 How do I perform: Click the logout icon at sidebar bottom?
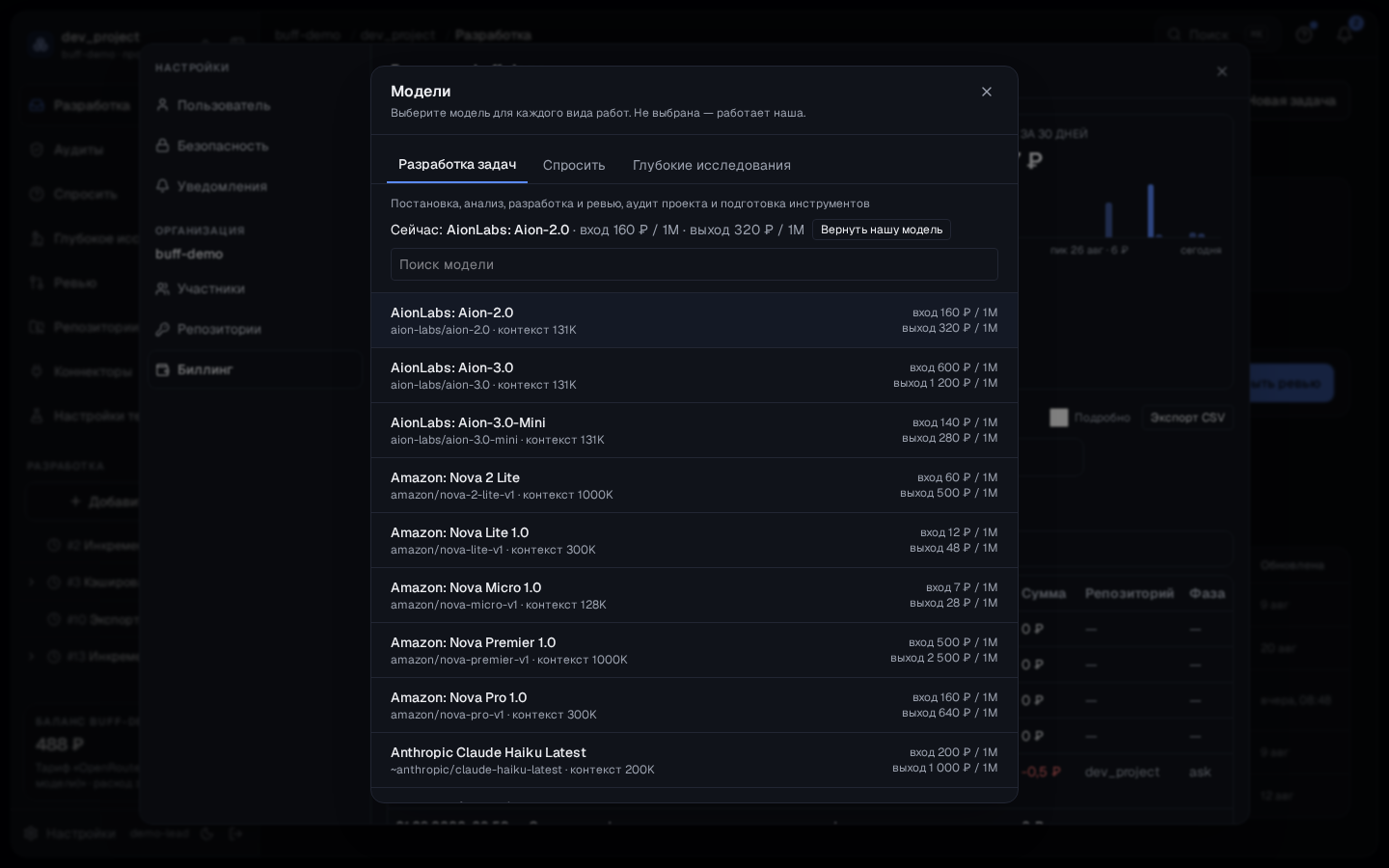tap(235, 833)
